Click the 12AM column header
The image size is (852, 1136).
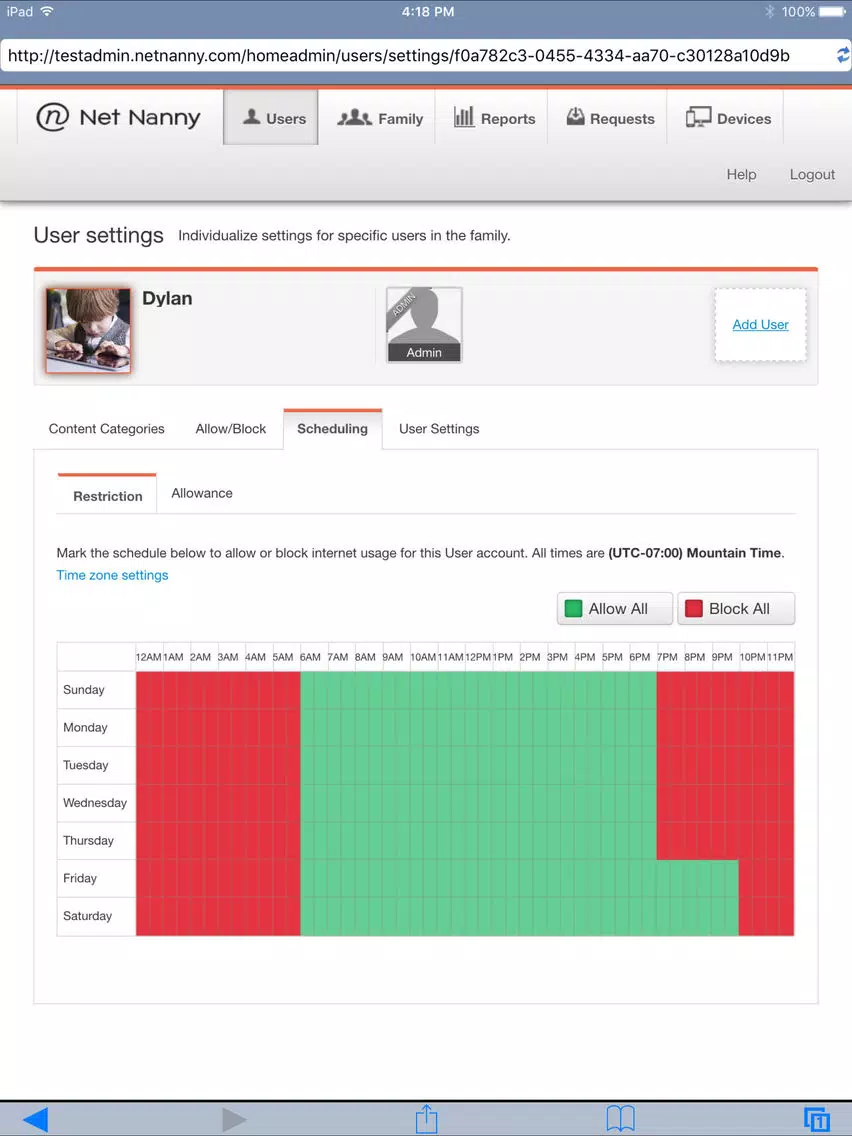(x=149, y=657)
